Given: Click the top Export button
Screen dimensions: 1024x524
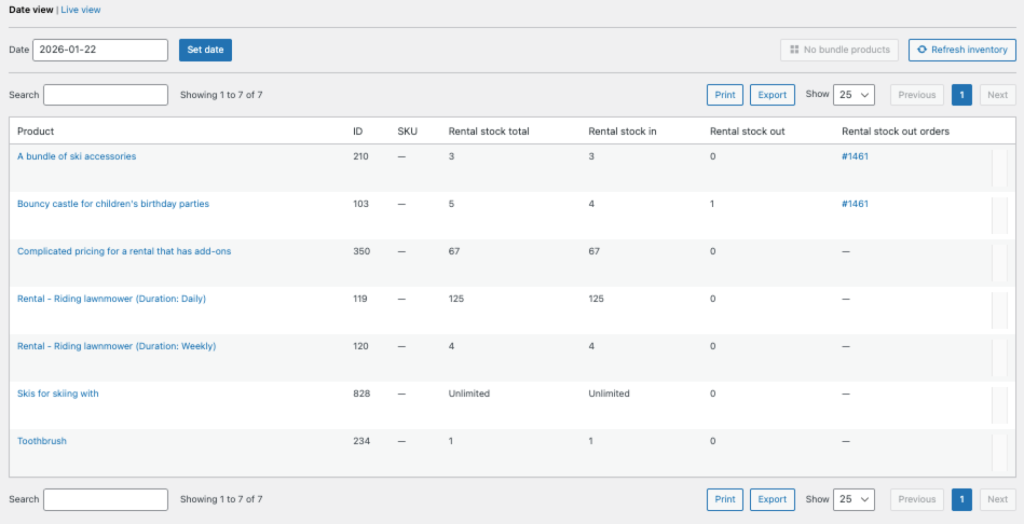Looking at the screenshot, I should (772, 95).
